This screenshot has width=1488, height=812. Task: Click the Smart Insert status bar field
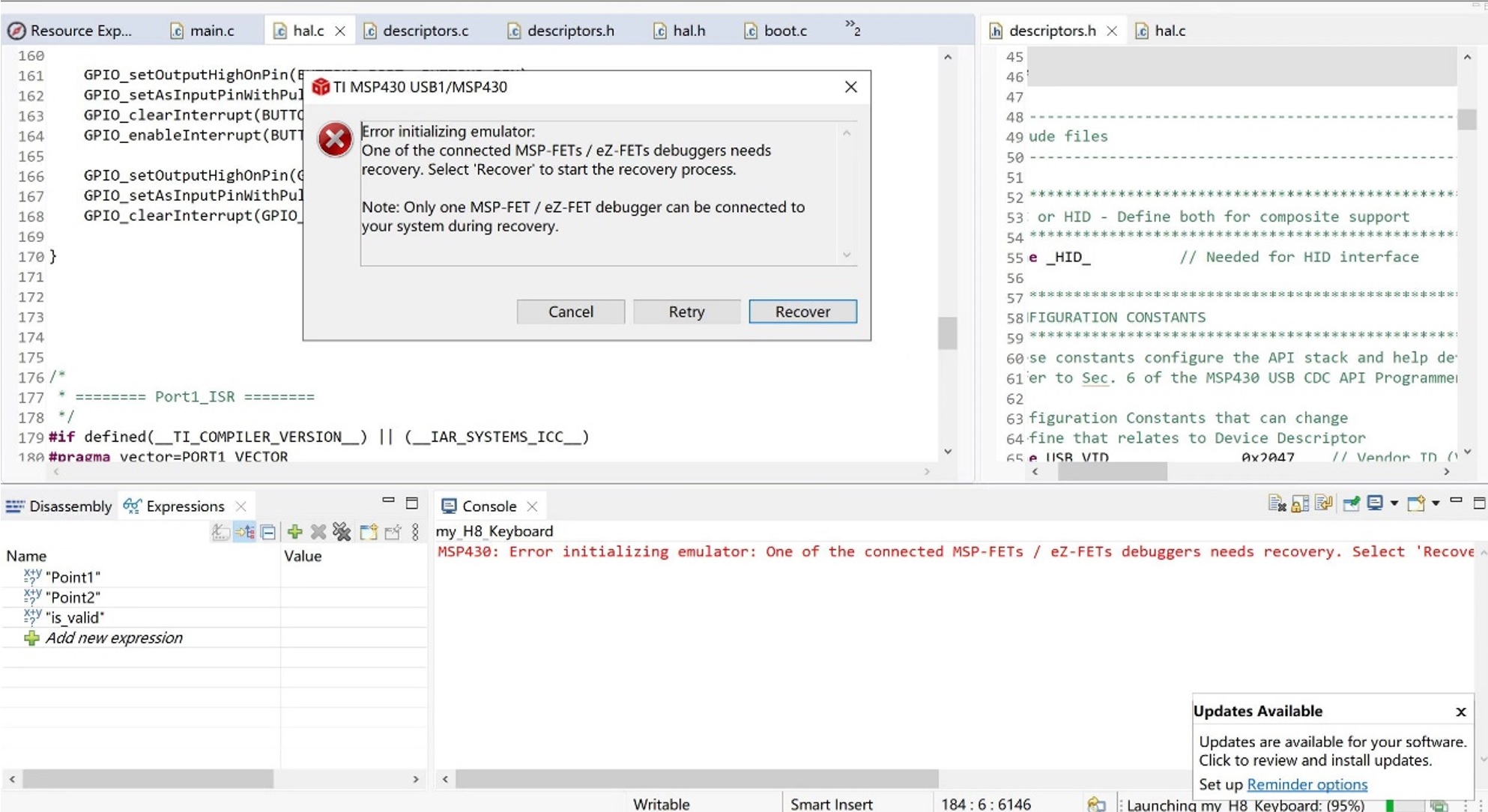[831, 805]
